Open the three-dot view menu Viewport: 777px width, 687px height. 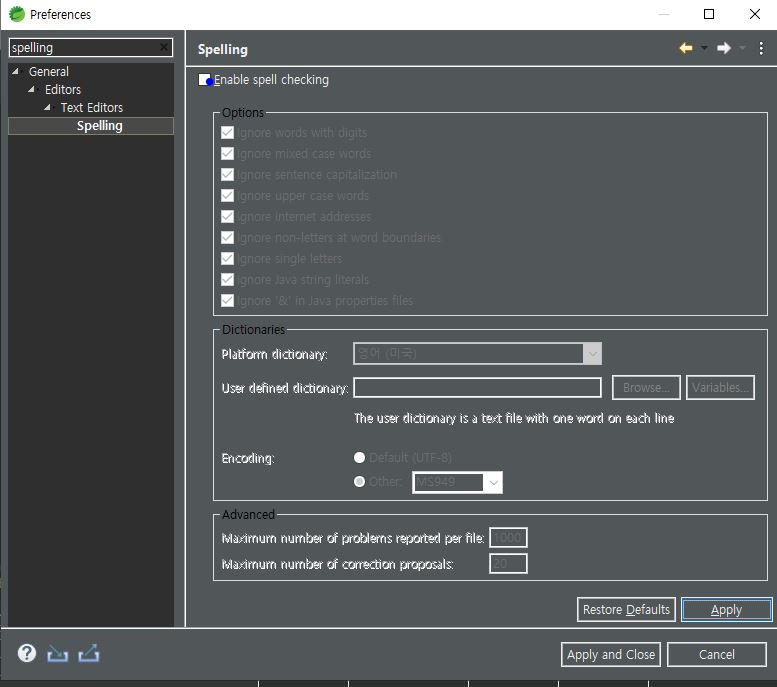coord(761,48)
